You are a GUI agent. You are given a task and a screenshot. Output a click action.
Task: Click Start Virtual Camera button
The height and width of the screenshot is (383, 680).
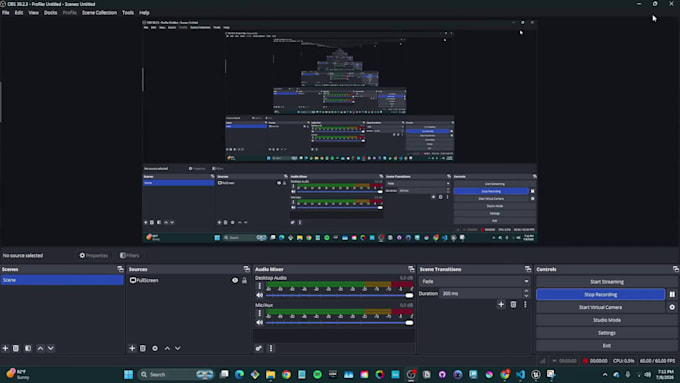point(601,307)
